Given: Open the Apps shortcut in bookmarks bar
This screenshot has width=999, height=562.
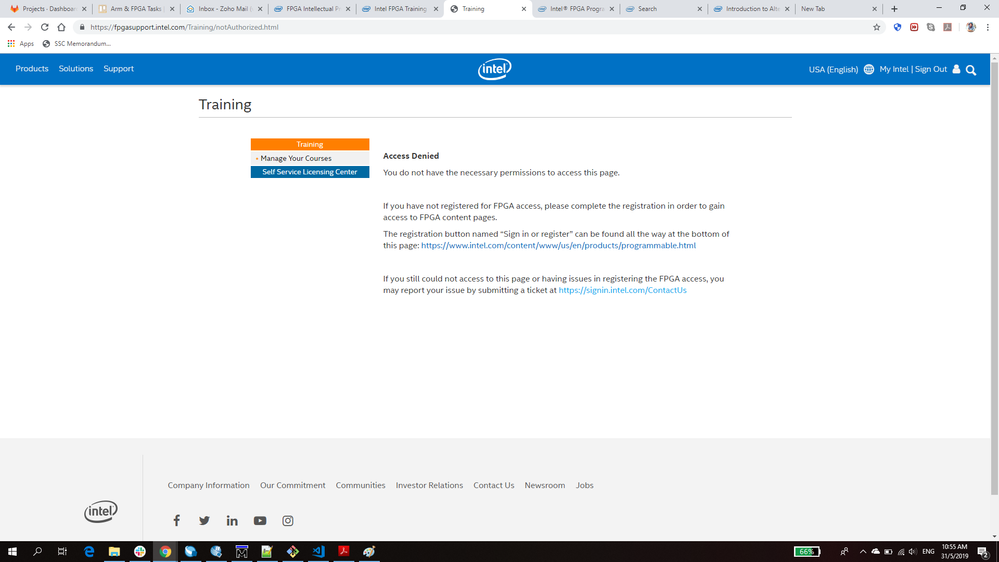Looking at the screenshot, I should [20, 44].
